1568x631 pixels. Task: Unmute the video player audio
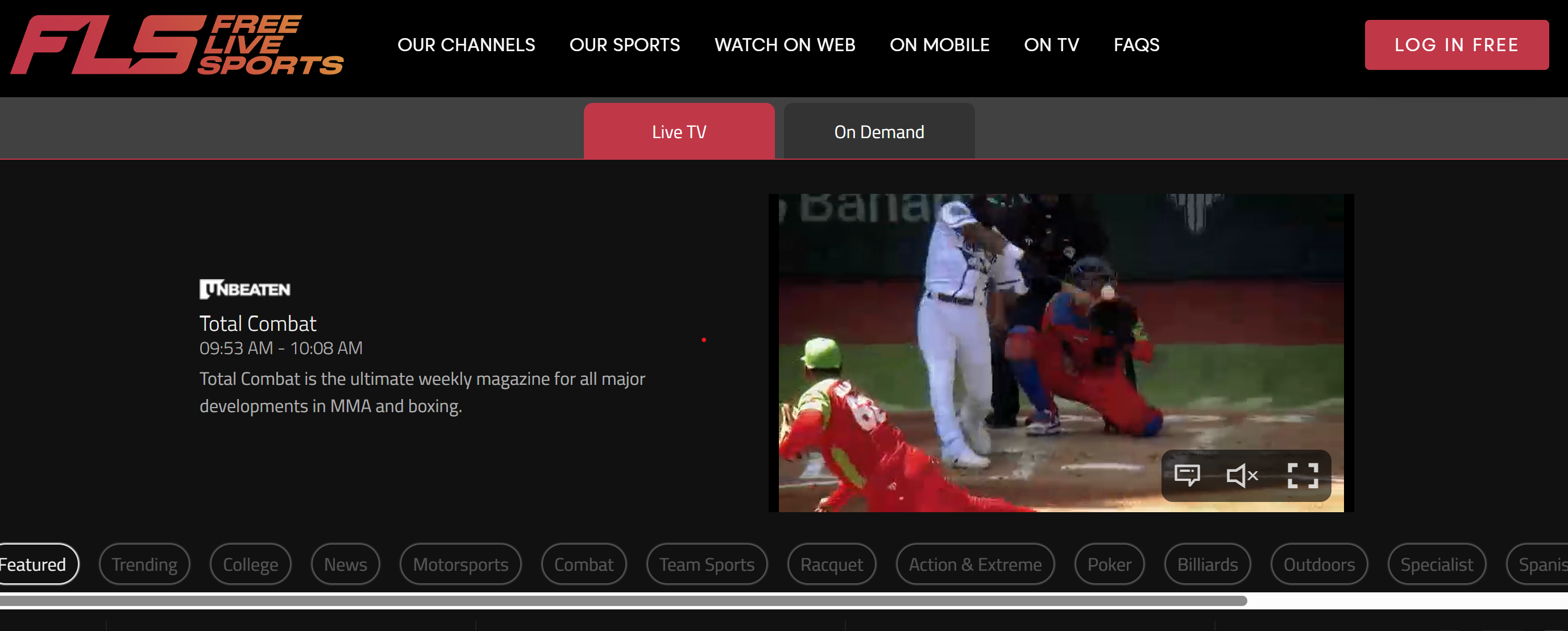[1241, 475]
